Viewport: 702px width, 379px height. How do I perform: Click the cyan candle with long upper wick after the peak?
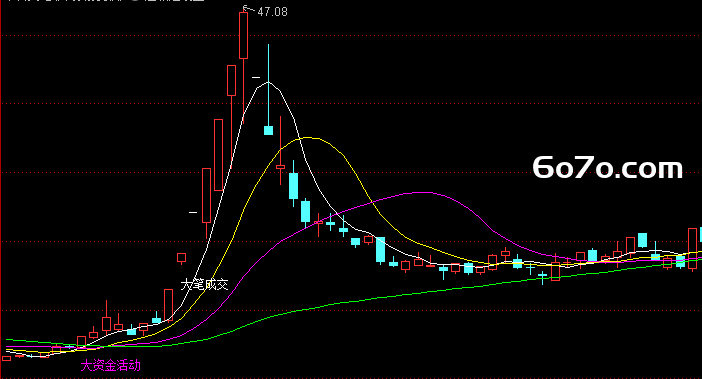pyautogui.click(x=269, y=89)
